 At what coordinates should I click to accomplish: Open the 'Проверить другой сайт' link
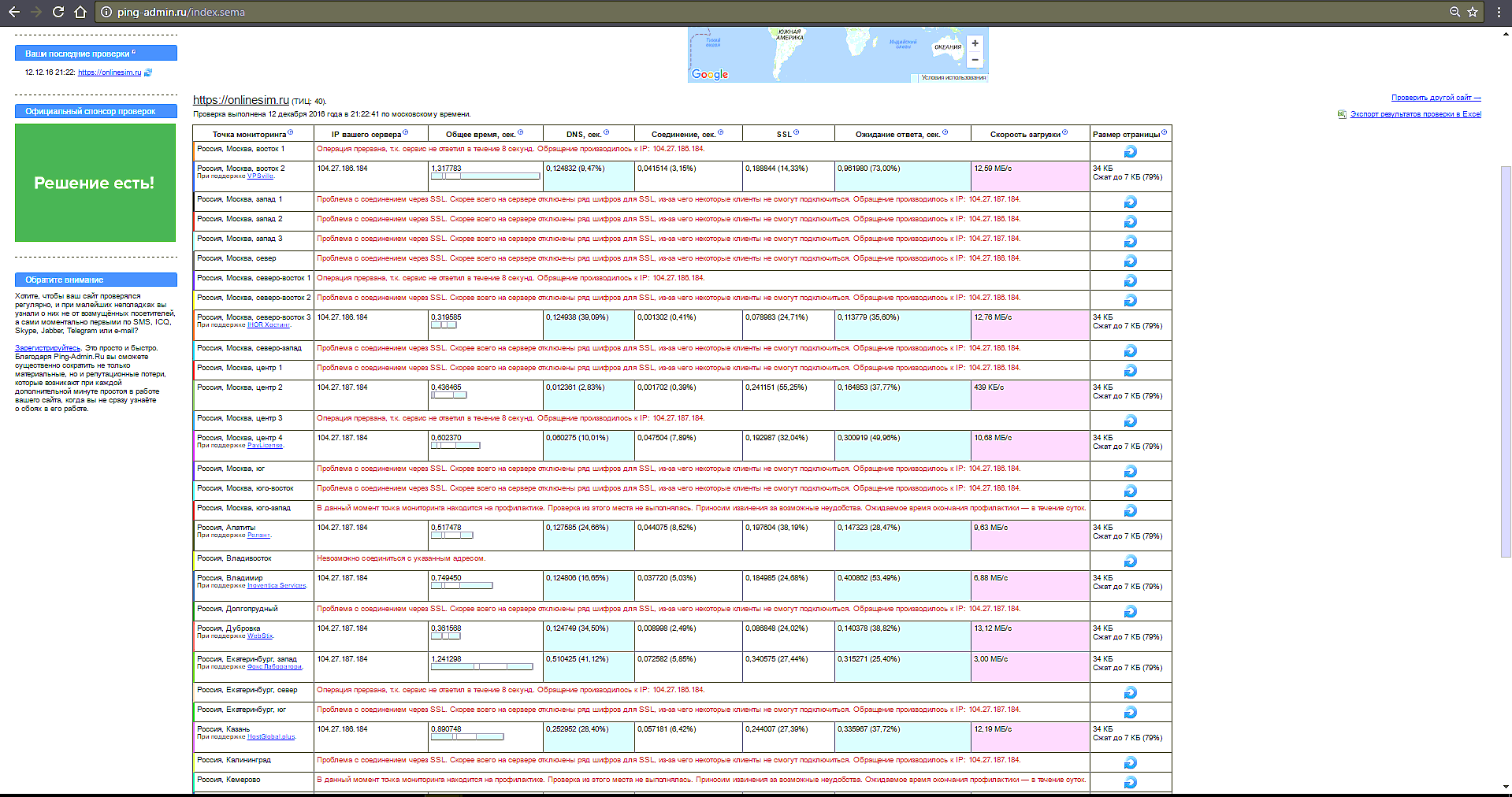pyautogui.click(x=1436, y=98)
